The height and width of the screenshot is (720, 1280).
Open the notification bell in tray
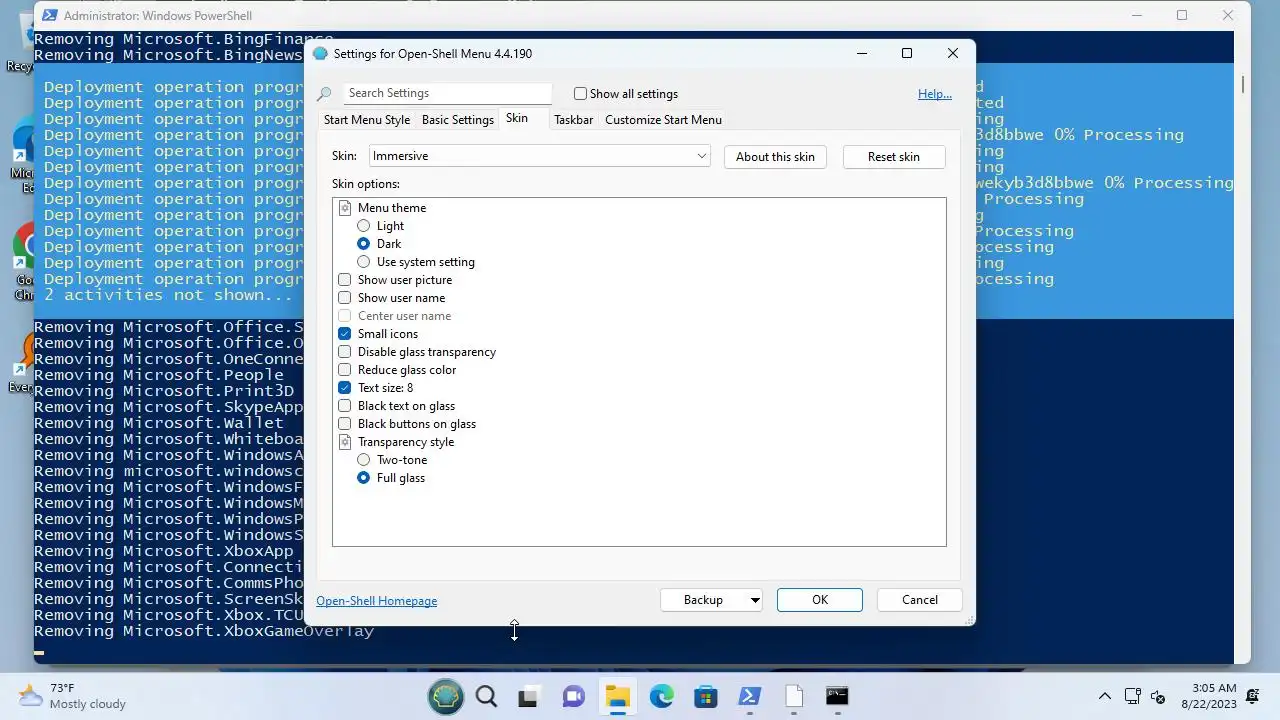pyautogui.click(x=1253, y=696)
